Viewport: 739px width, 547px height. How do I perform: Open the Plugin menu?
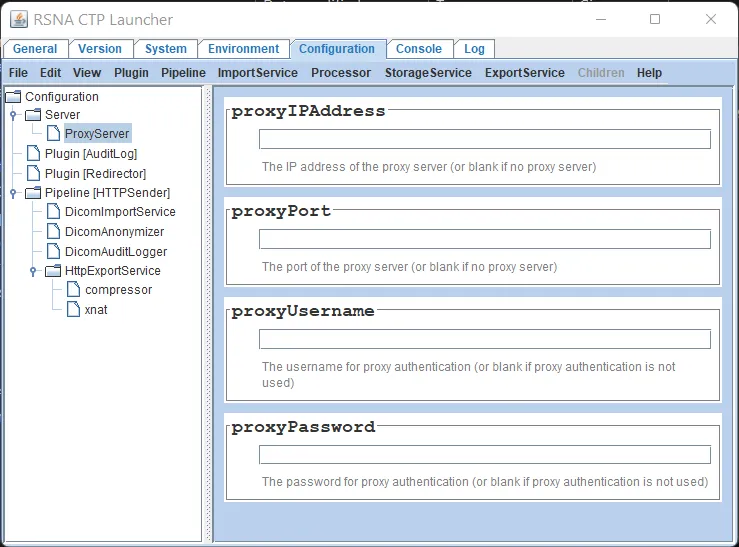(131, 73)
